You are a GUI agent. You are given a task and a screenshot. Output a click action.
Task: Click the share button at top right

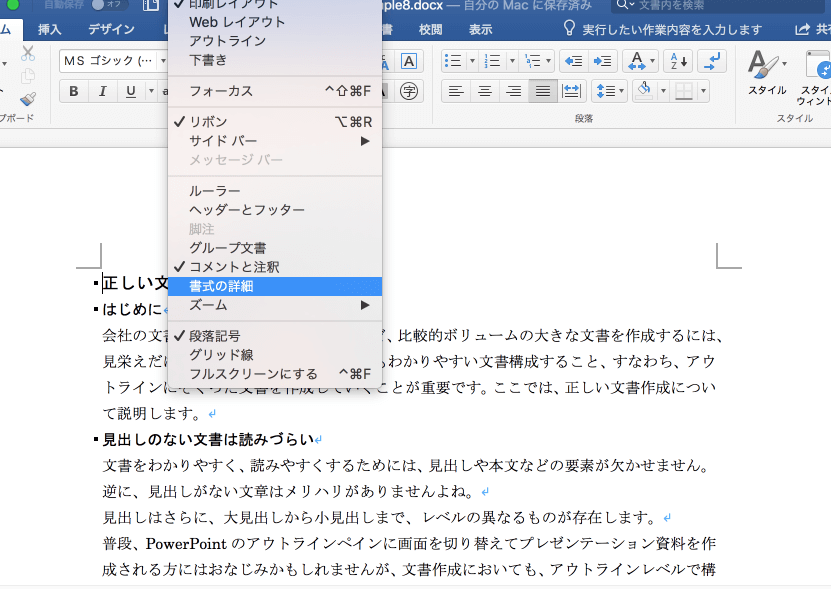[x=812, y=30]
